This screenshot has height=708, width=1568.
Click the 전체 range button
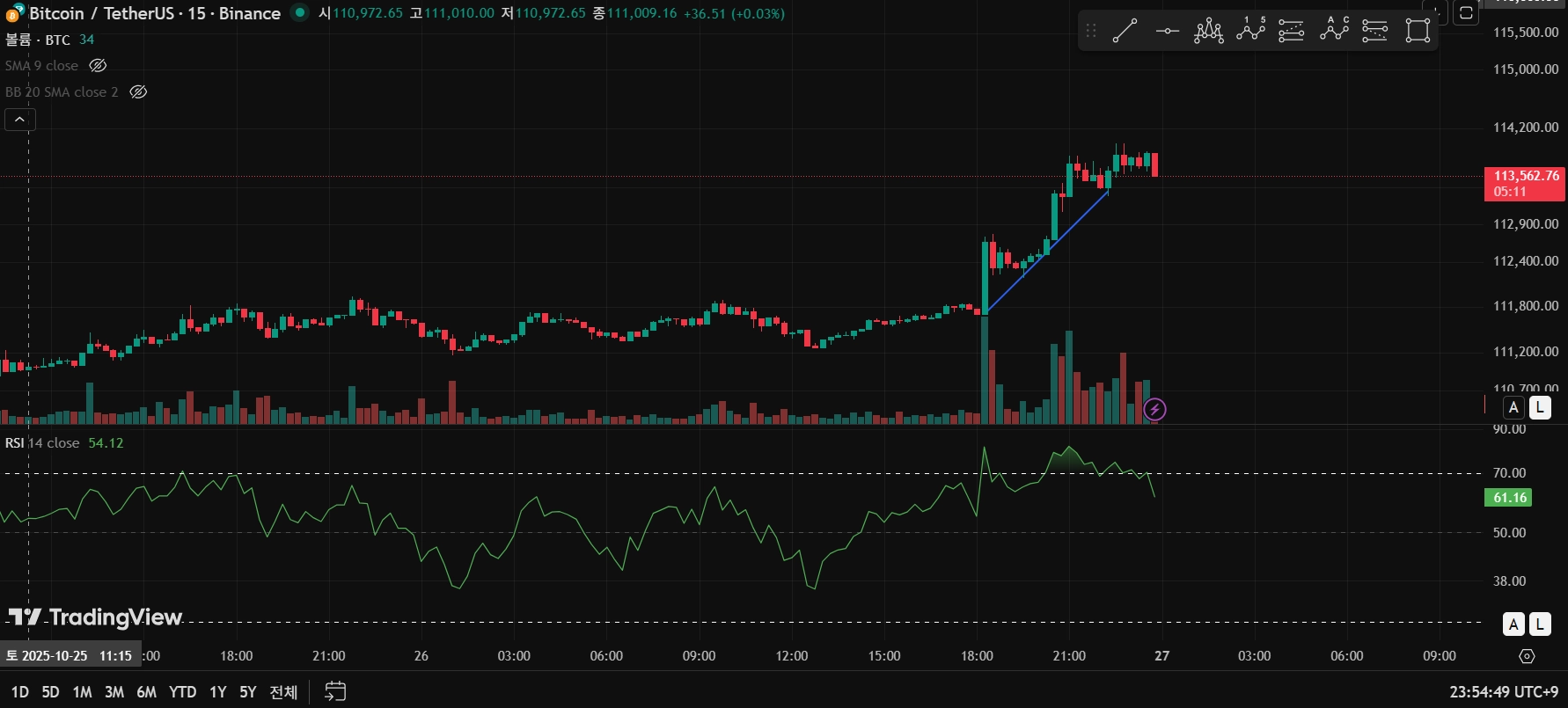tap(283, 692)
